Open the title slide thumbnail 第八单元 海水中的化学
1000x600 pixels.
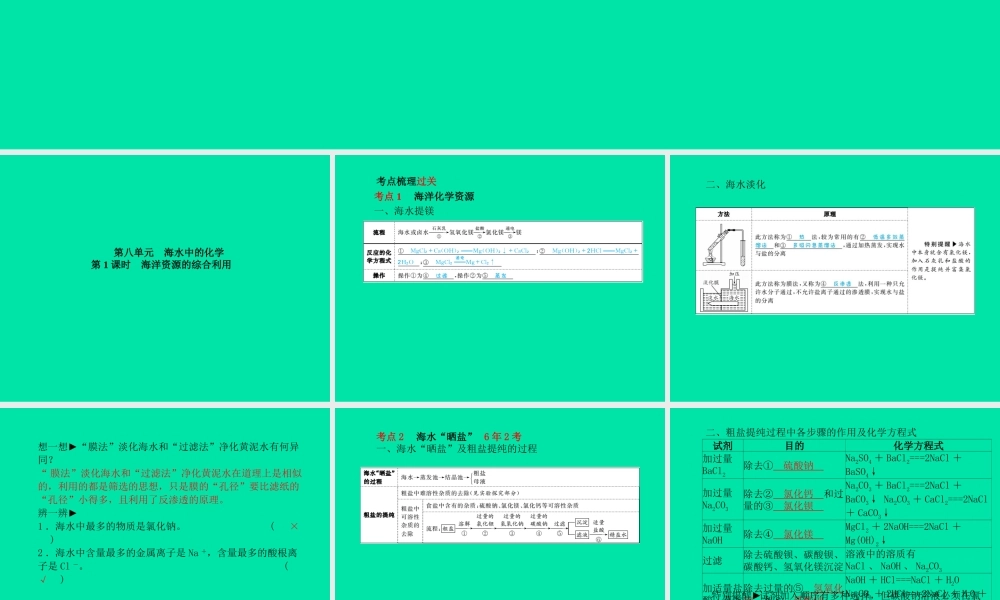165,278
